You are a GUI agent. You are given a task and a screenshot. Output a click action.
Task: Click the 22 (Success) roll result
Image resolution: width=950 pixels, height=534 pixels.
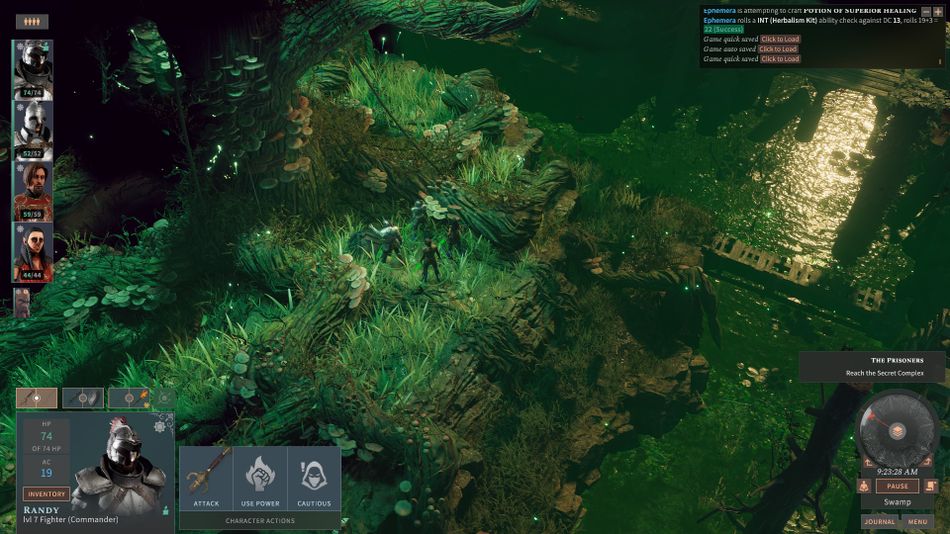pyautogui.click(x=723, y=29)
